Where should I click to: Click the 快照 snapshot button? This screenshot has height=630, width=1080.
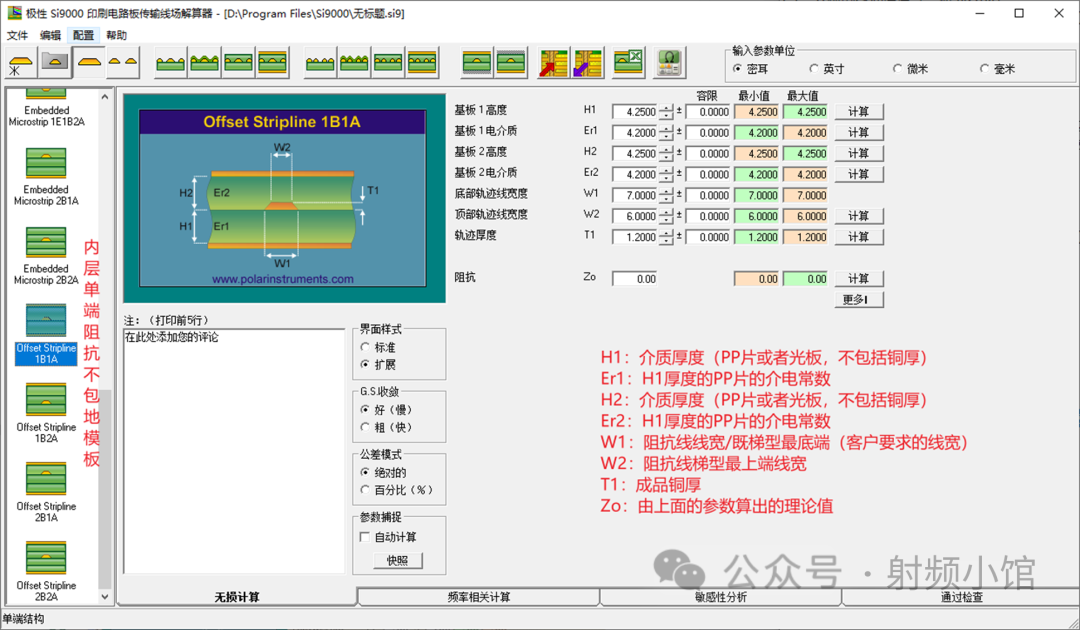[398, 561]
